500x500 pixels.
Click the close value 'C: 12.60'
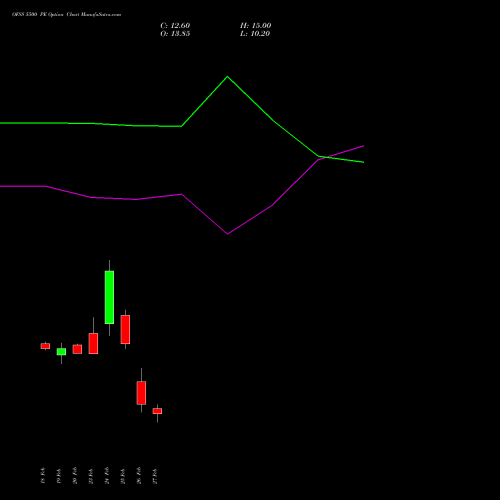click(x=175, y=26)
